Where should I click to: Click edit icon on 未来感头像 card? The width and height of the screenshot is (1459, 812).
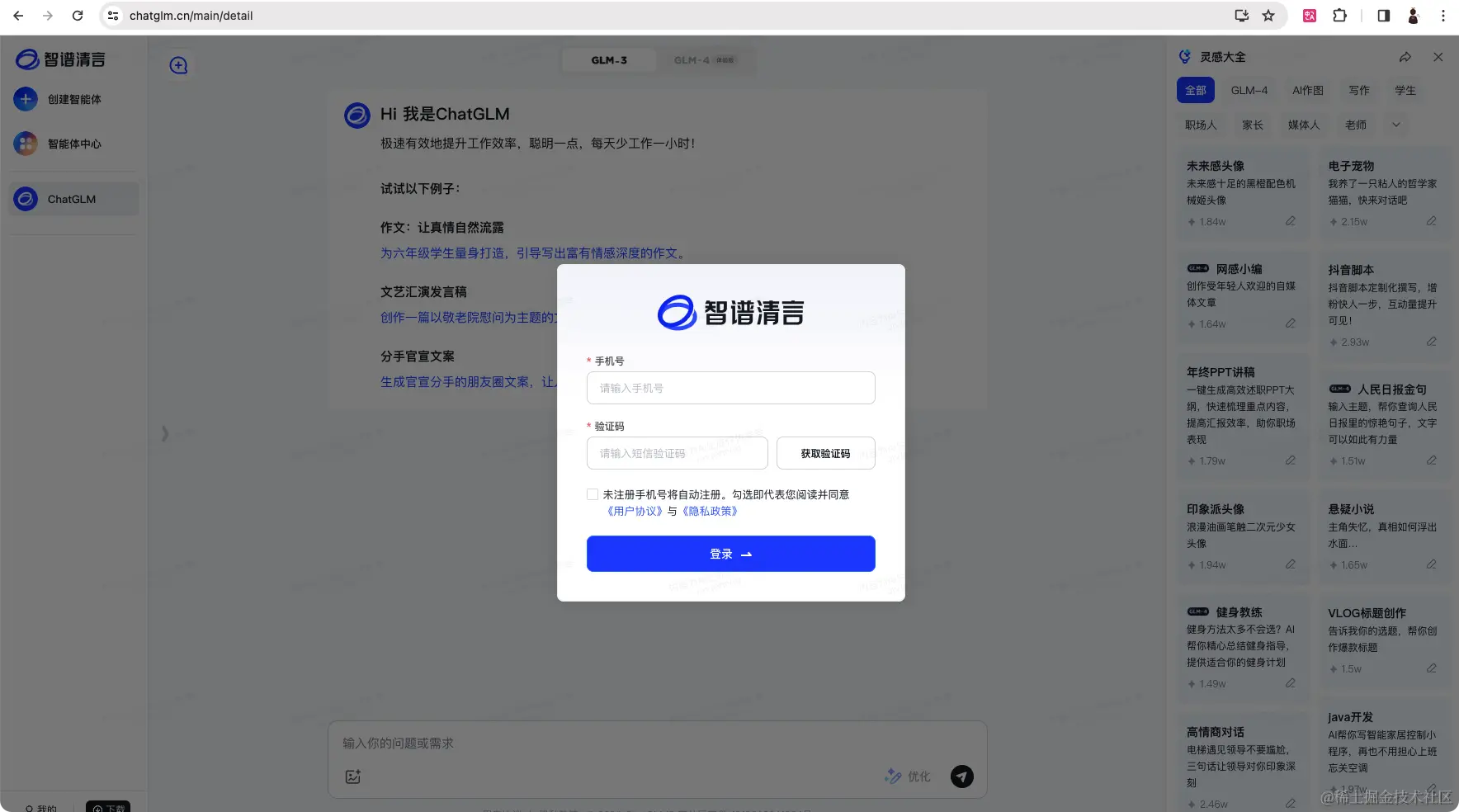click(x=1291, y=221)
